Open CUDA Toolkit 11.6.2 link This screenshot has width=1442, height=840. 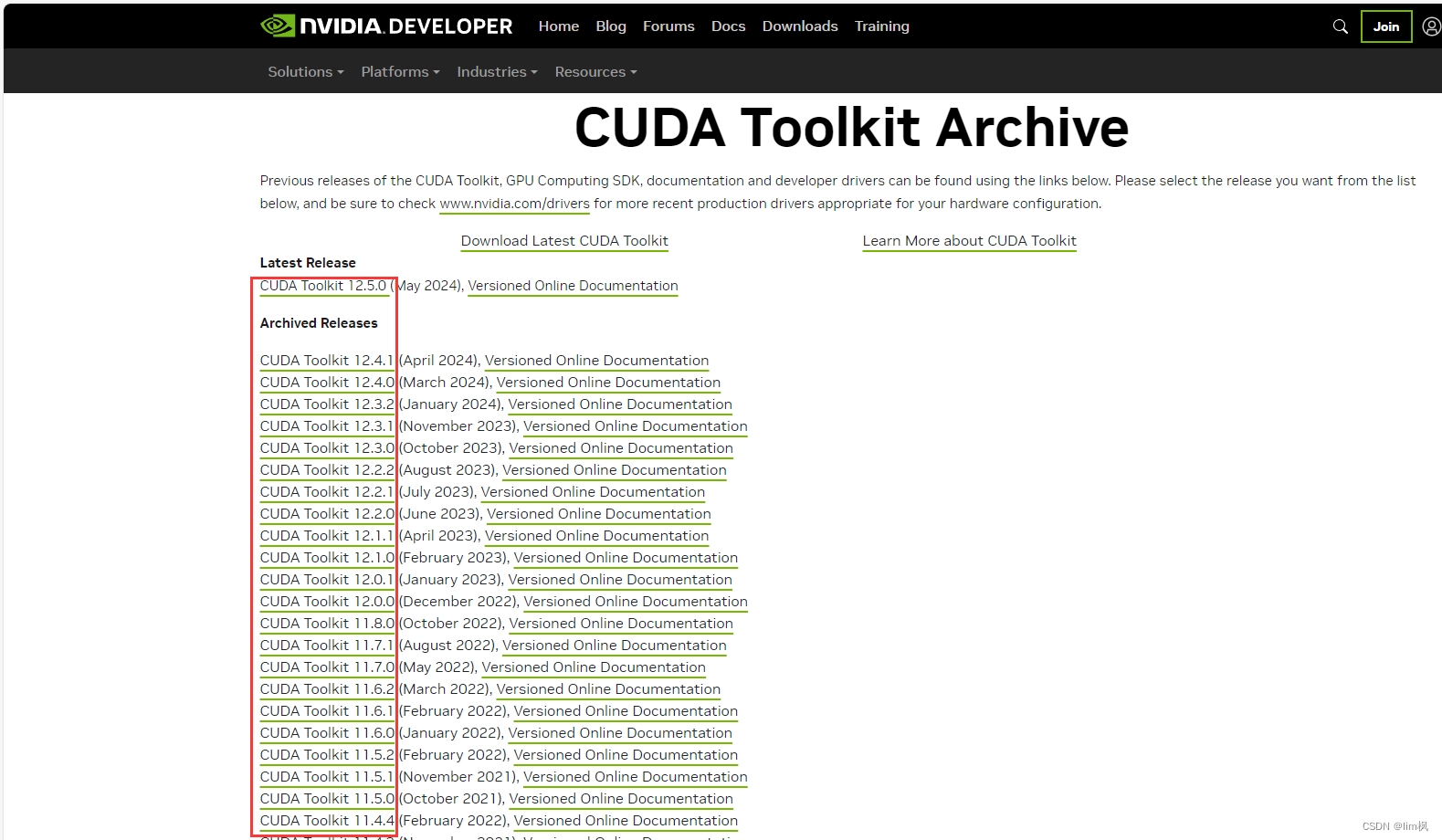327,689
